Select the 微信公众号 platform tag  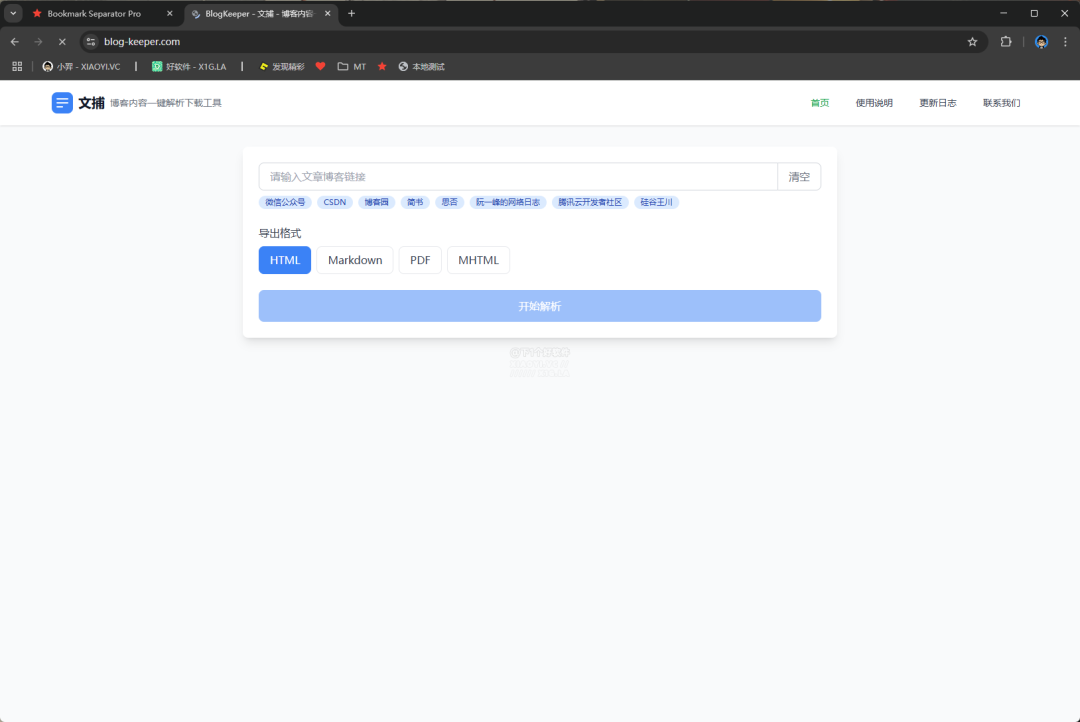tap(285, 203)
